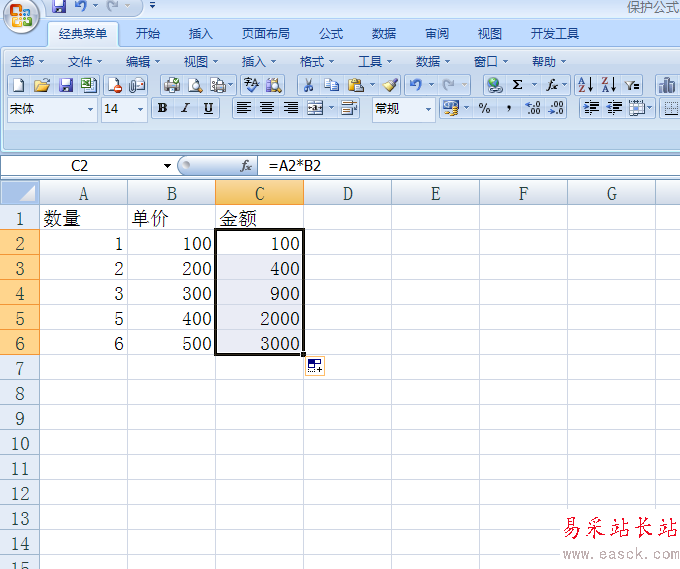Open the 格式 dropdown menu
This screenshot has width=680, height=569.
tap(317, 62)
